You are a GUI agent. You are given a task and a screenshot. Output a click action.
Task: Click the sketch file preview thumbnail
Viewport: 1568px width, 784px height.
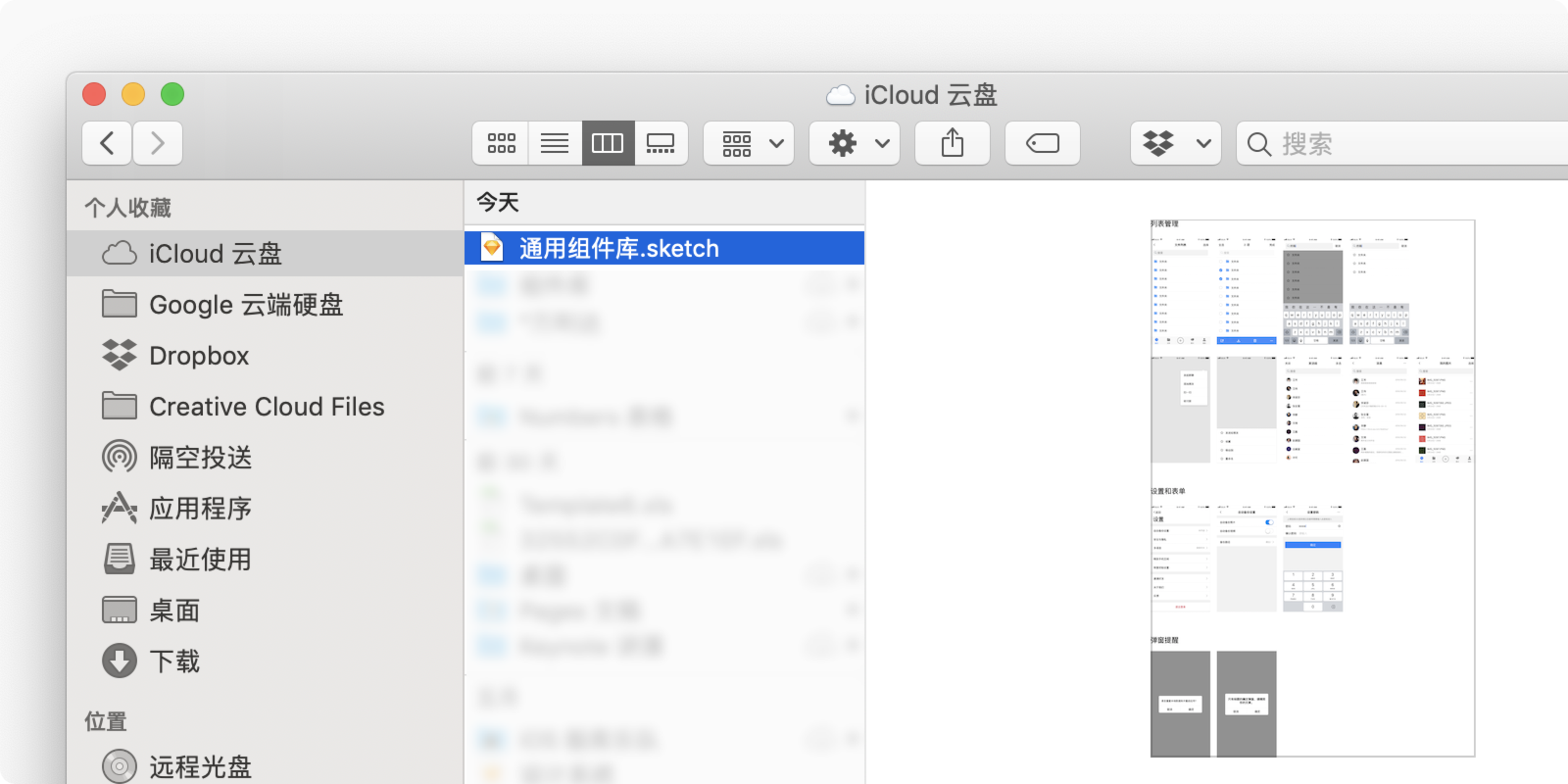point(1312,488)
